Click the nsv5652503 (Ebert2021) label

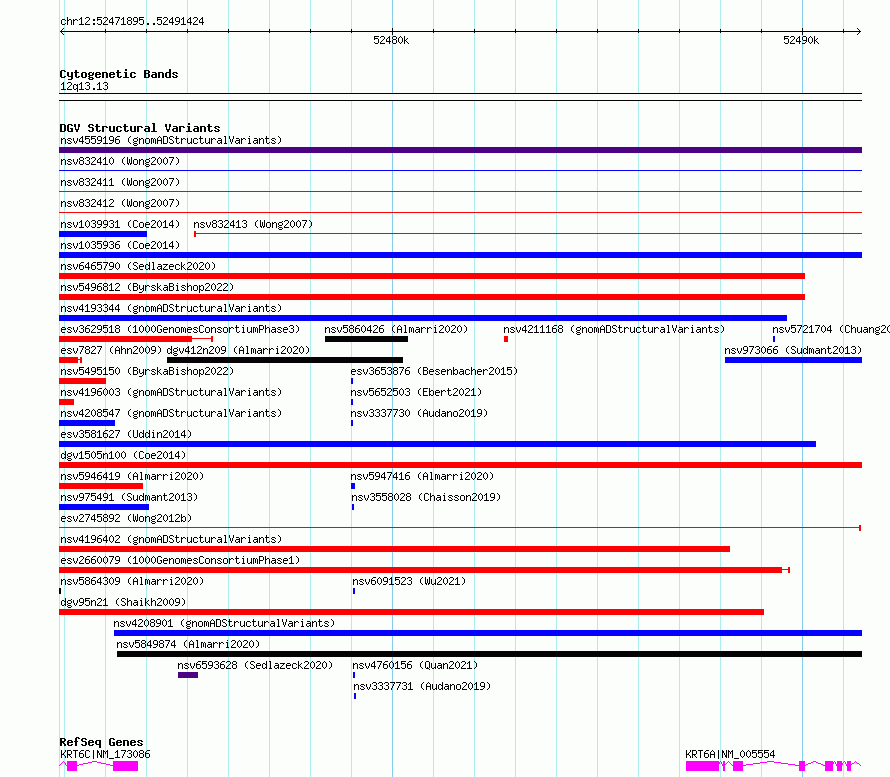click(416, 392)
